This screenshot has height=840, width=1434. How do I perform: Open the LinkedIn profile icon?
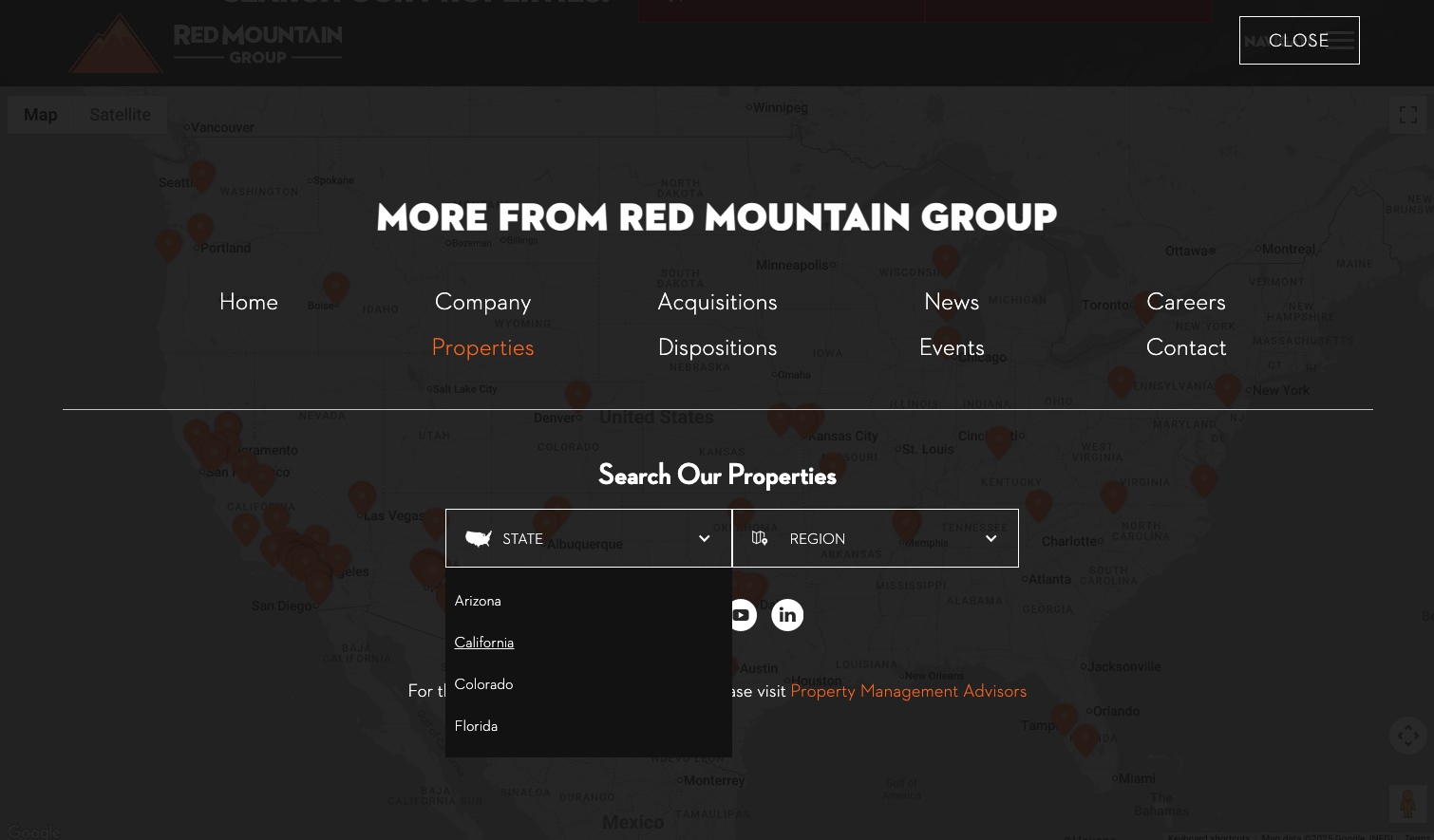(x=787, y=615)
